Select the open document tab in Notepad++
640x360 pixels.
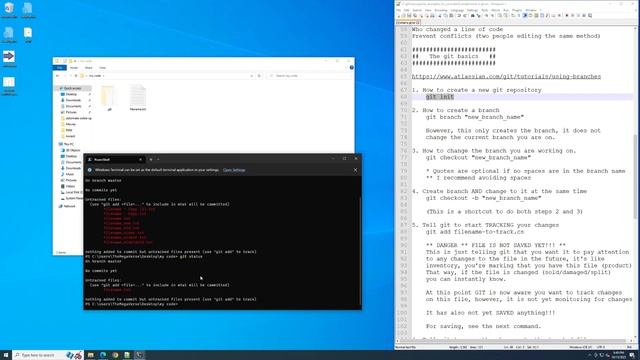tap(408, 22)
